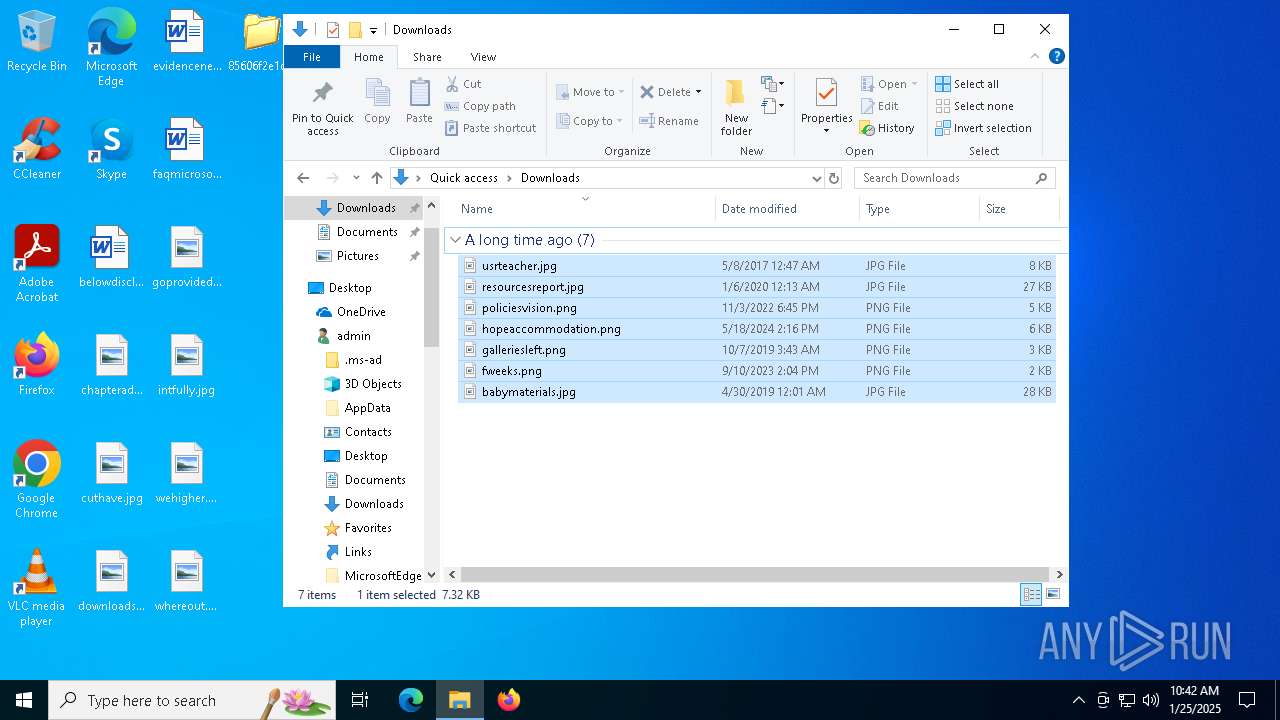Click the Quick Access Toolbar Properties checkmark icon
This screenshot has width=1280, height=720.
(x=333, y=30)
